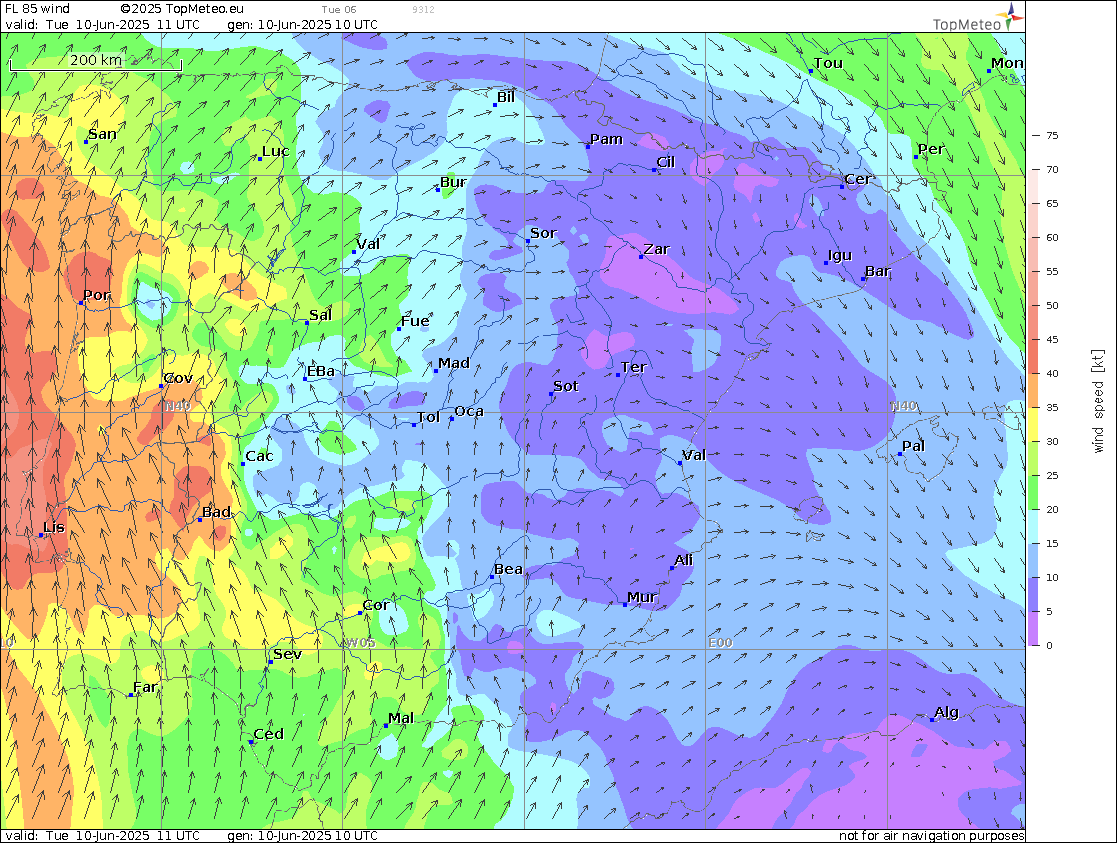Click the "Tou" city label
This screenshot has width=1117, height=843.
click(x=828, y=63)
